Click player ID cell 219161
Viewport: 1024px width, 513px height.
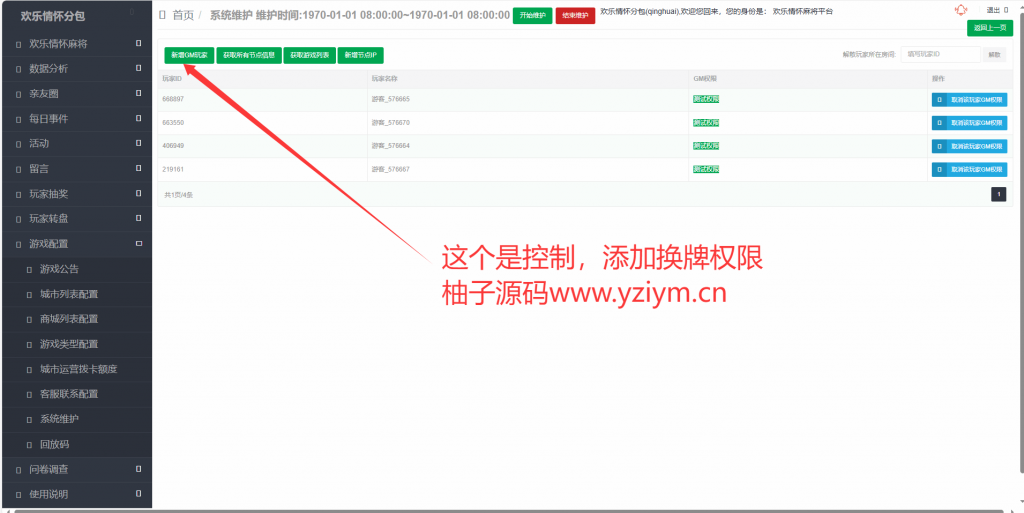[172, 169]
